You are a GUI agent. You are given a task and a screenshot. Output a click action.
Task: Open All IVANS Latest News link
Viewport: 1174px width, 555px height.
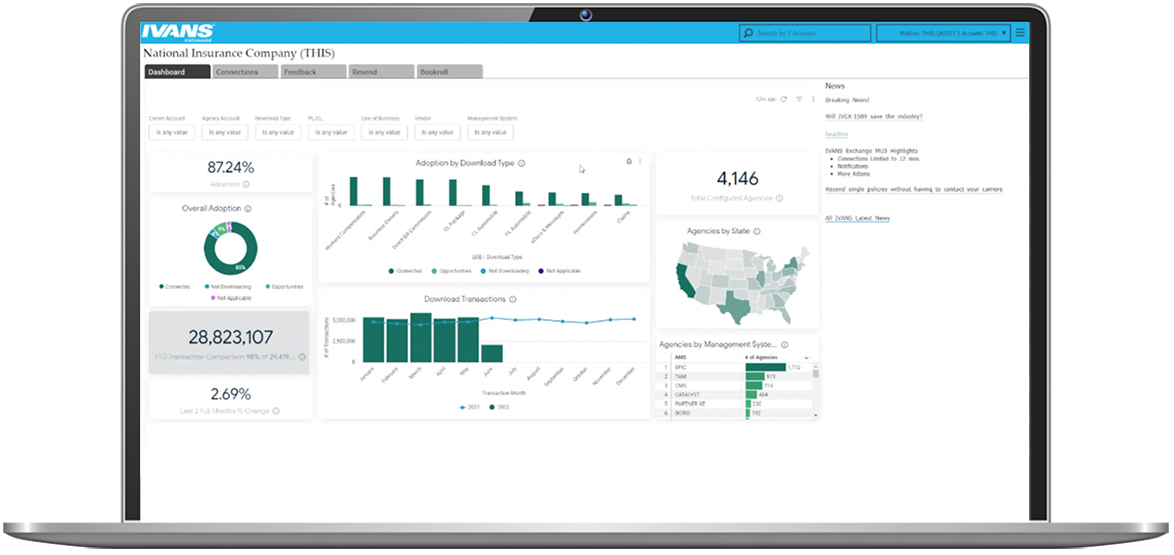point(857,218)
